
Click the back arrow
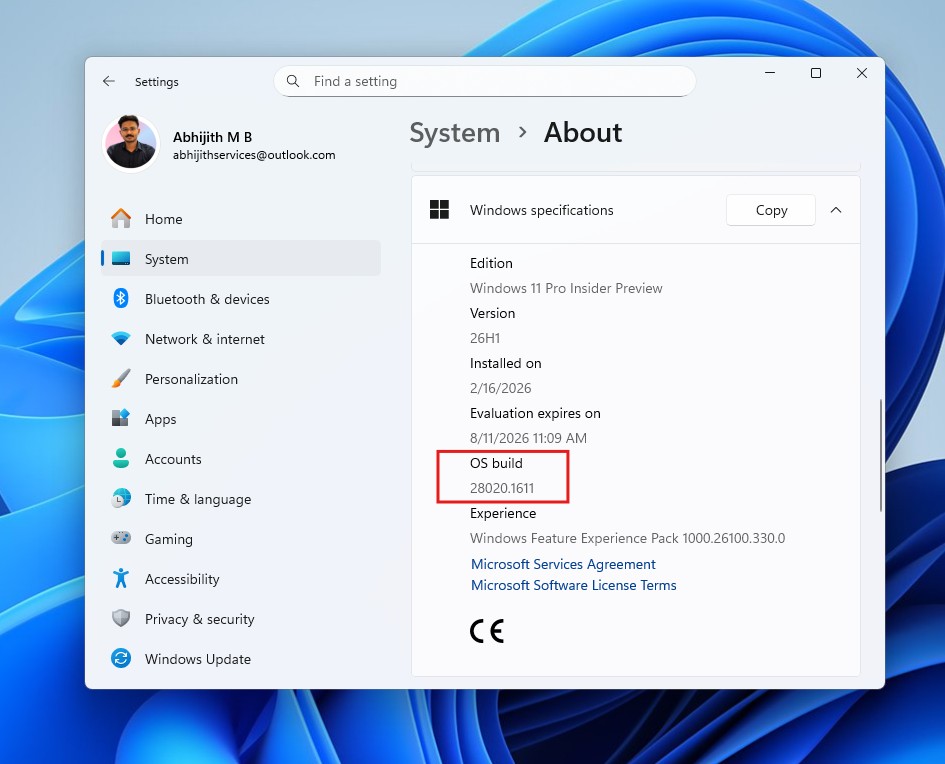point(109,81)
